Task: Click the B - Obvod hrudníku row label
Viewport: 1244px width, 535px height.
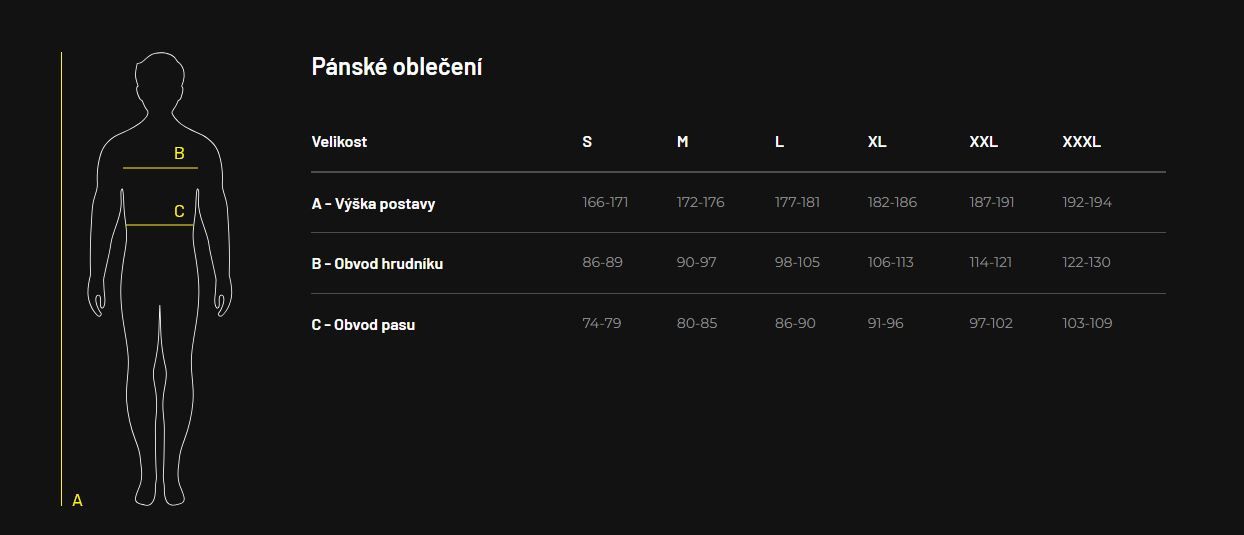Action: pos(377,264)
